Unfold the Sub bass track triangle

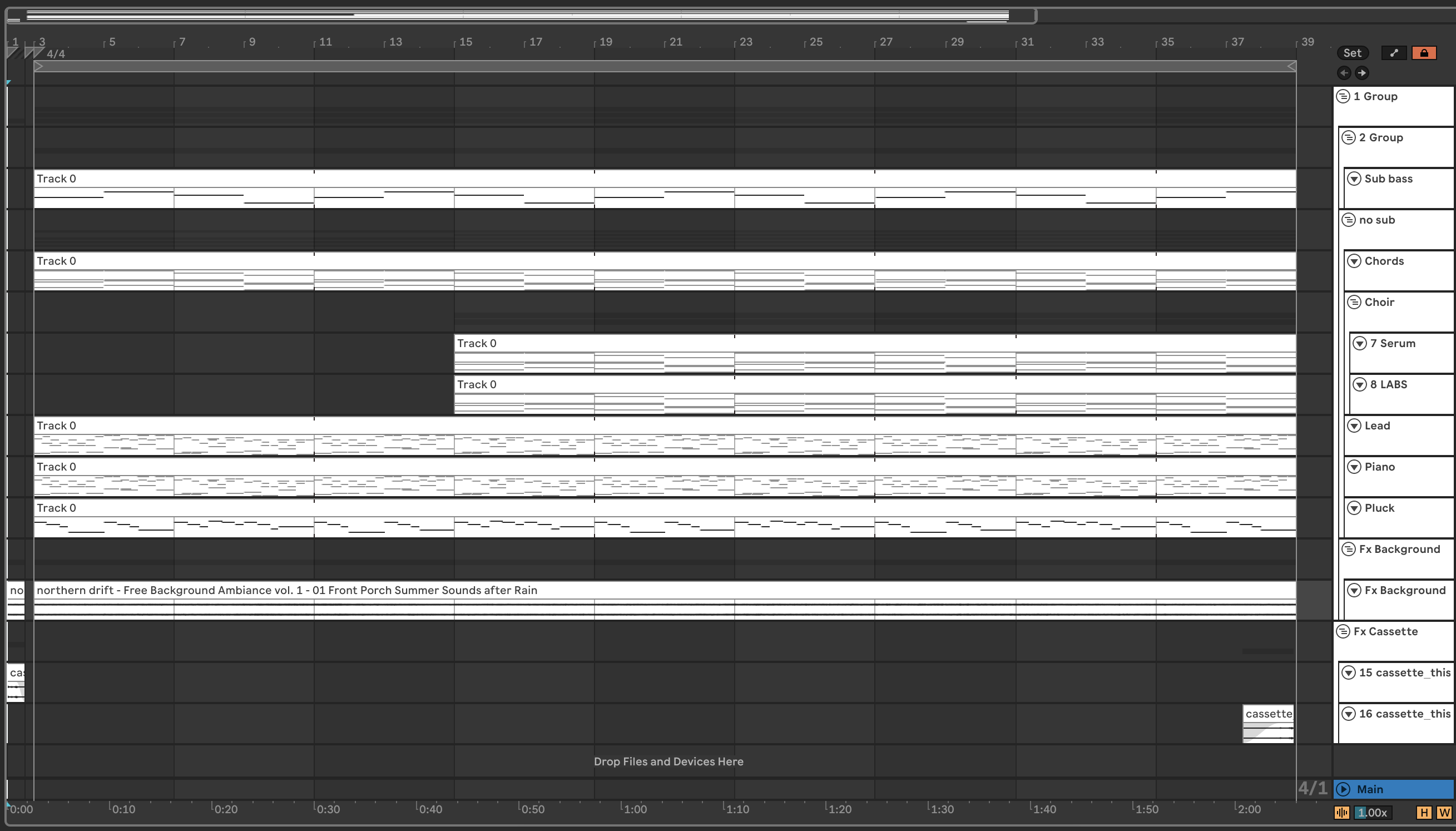(x=1354, y=179)
